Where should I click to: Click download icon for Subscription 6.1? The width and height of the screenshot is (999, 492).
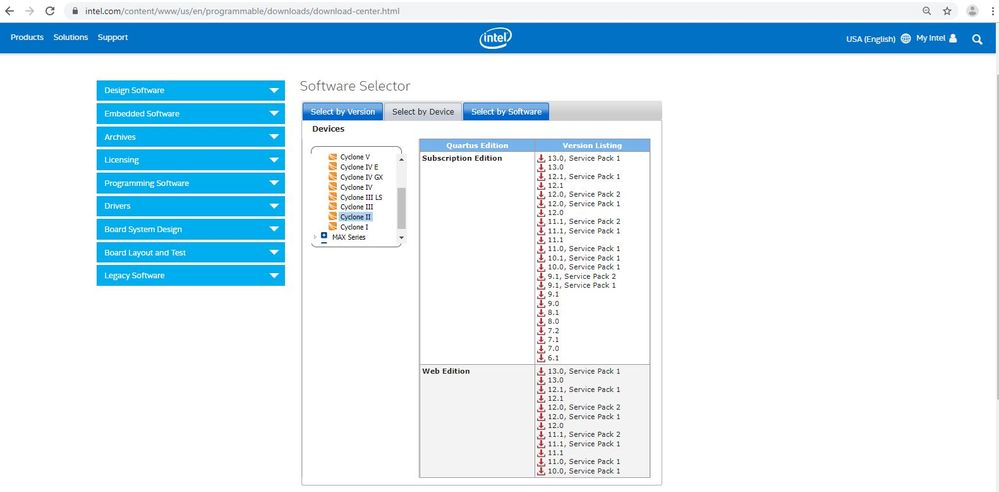click(x=542, y=358)
